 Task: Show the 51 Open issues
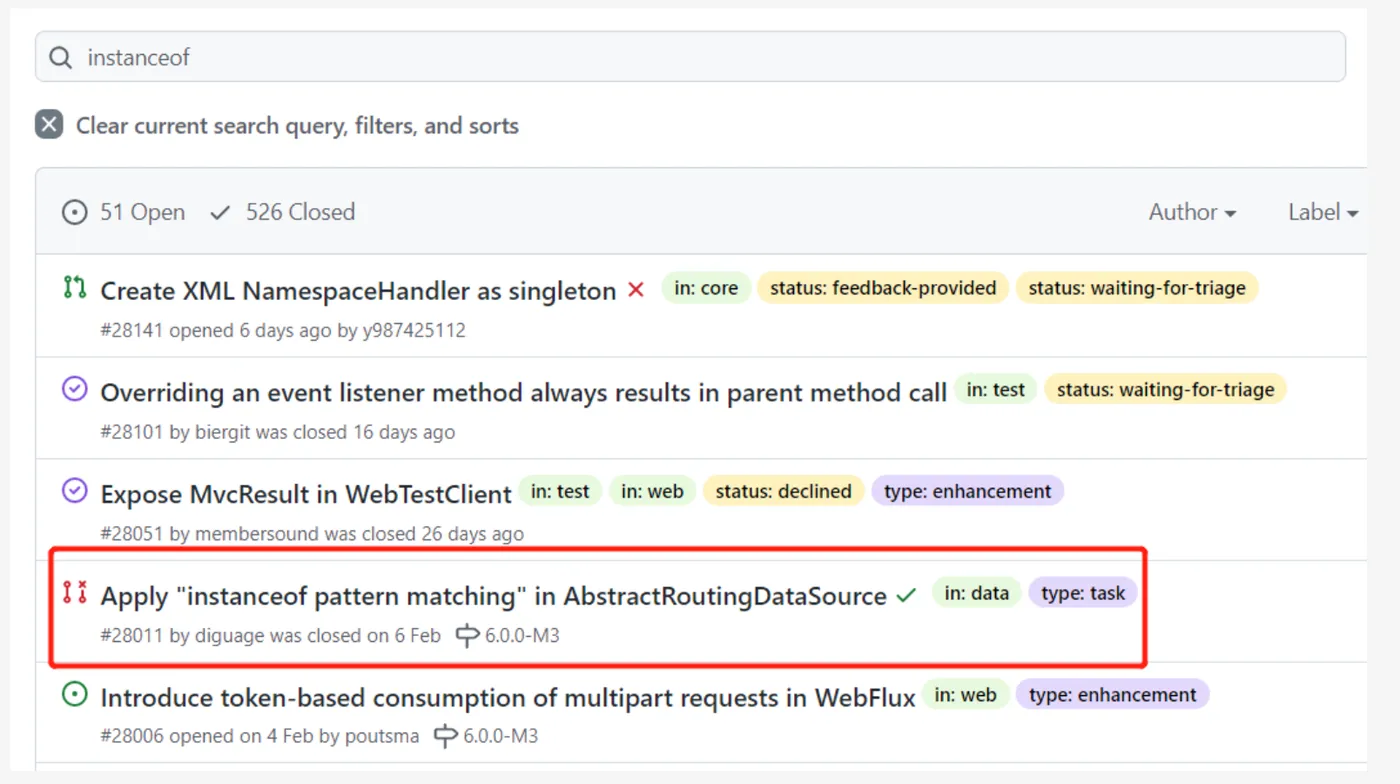coord(142,212)
